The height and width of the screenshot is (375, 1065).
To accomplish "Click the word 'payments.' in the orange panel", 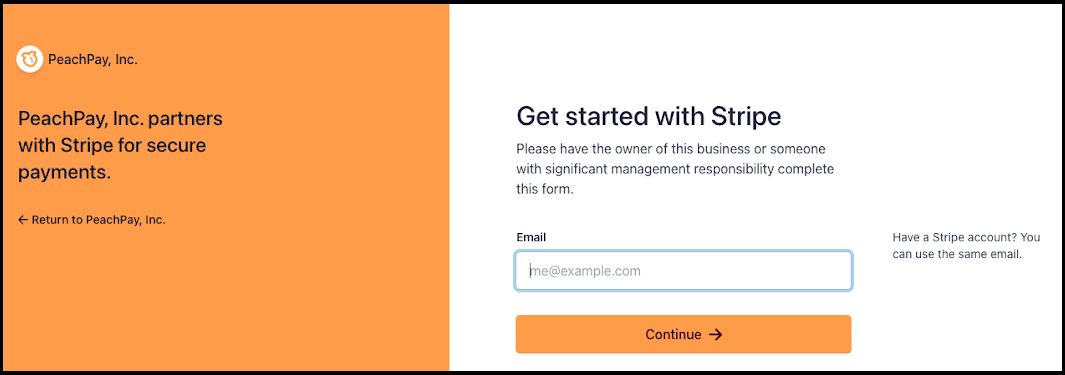I will click(x=65, y=173).
